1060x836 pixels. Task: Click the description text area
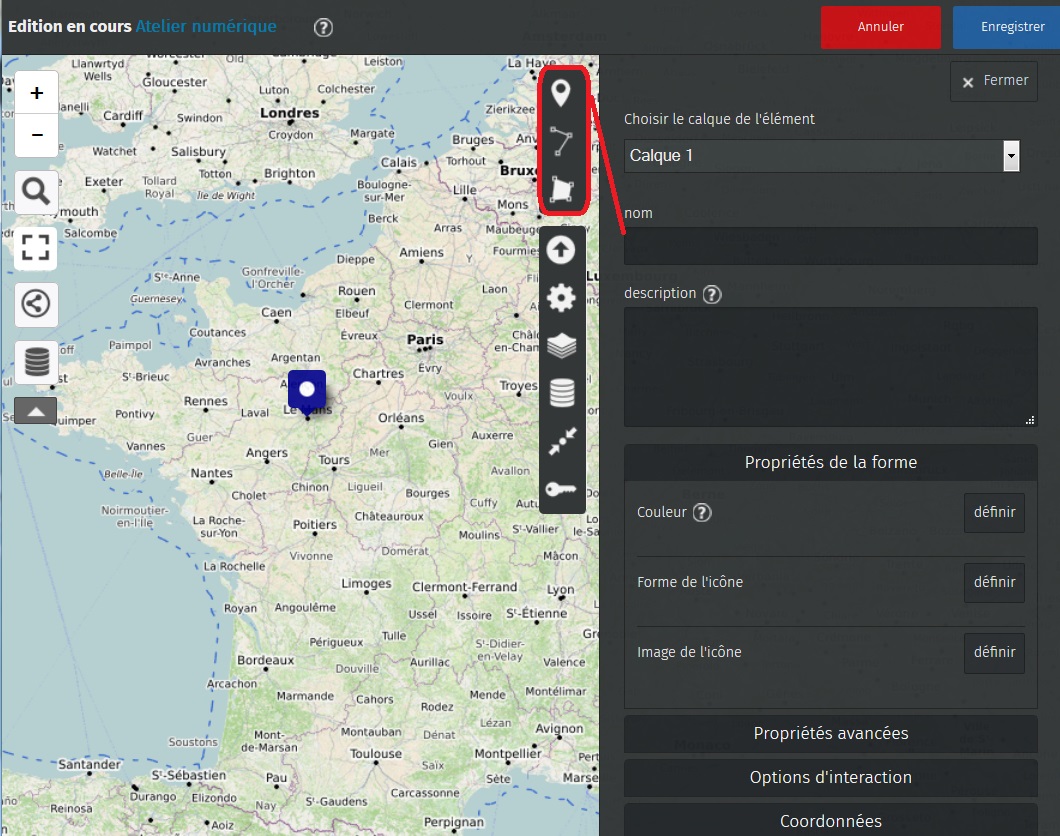[830, 367]
